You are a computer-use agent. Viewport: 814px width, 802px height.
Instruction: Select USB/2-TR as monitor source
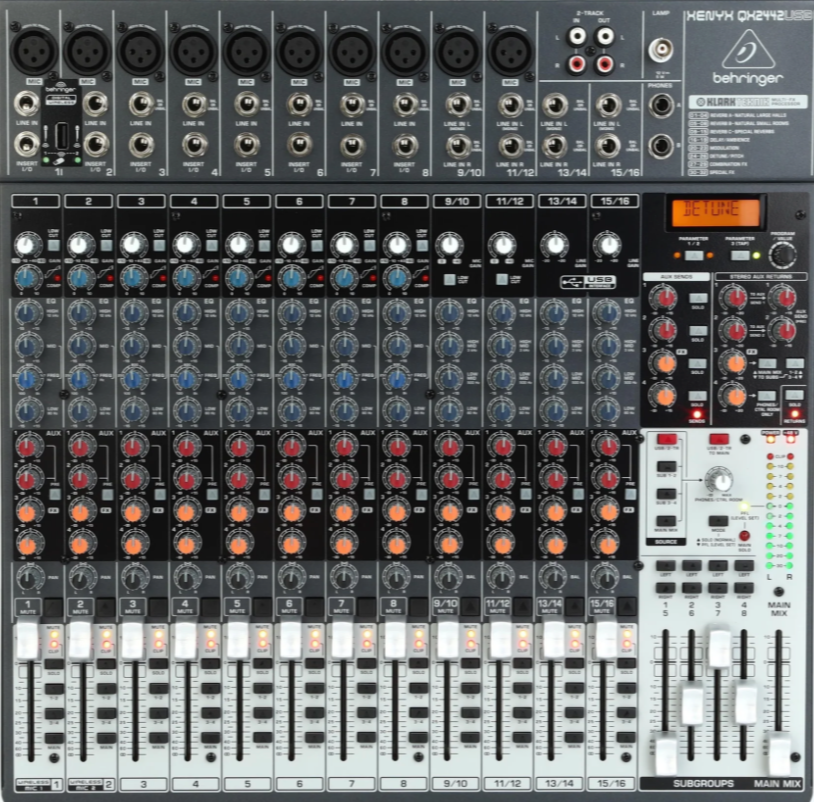coord(667,439)
